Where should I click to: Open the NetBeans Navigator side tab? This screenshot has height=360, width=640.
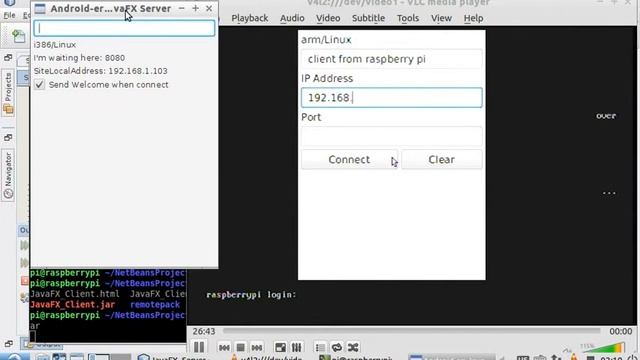pos(8,175)
